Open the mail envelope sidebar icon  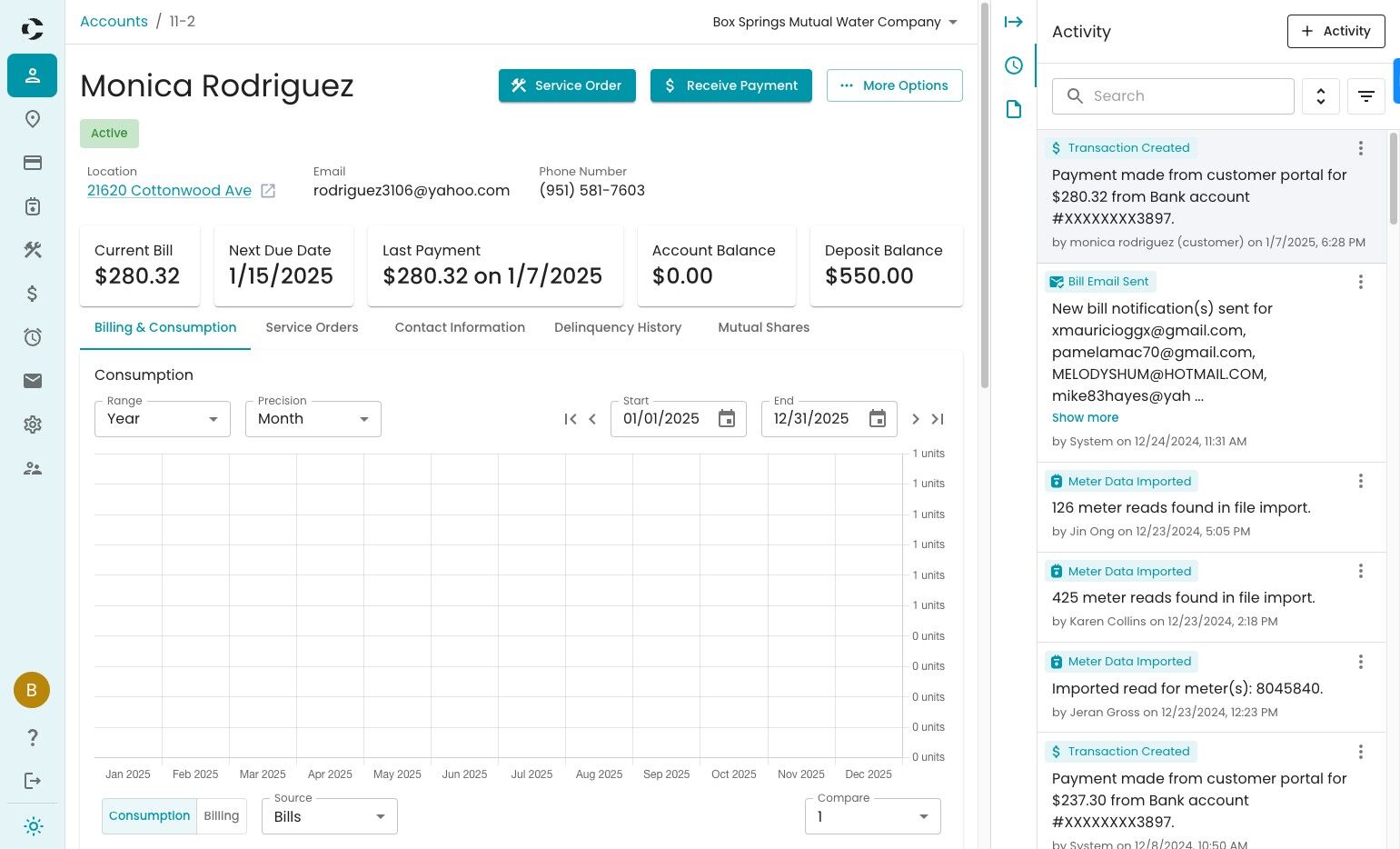point(33,381)
